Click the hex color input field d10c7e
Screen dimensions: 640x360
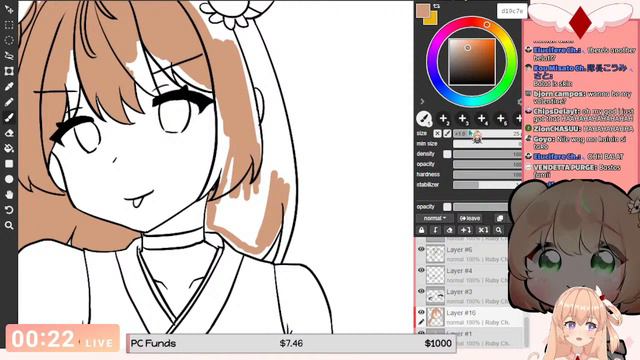coord(512,11)
